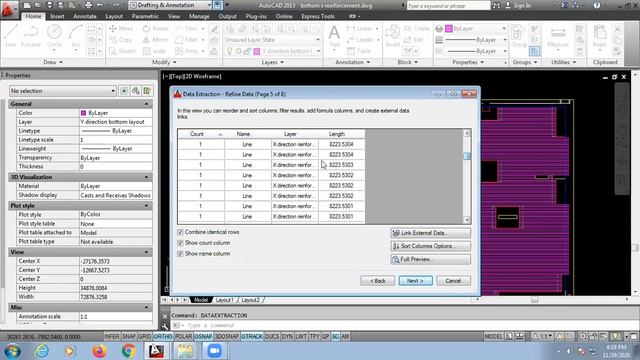Viewport: 640px width, 360px height.
Task: Switch to Layout1 tab
Action: pos(224,300)
